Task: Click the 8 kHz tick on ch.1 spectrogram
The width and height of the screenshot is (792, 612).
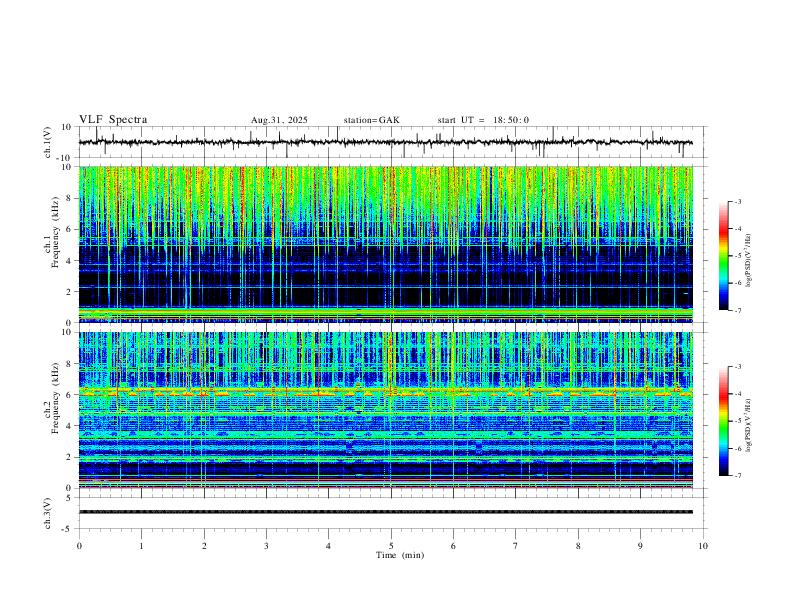Action: pyautogui.click(x=71, y=198)
